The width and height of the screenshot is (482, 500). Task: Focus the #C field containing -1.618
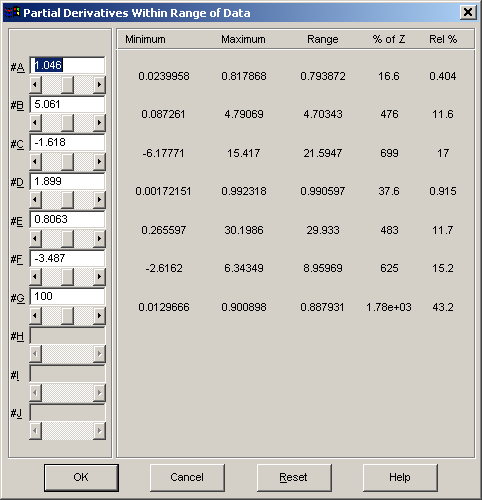coord(67,143)
